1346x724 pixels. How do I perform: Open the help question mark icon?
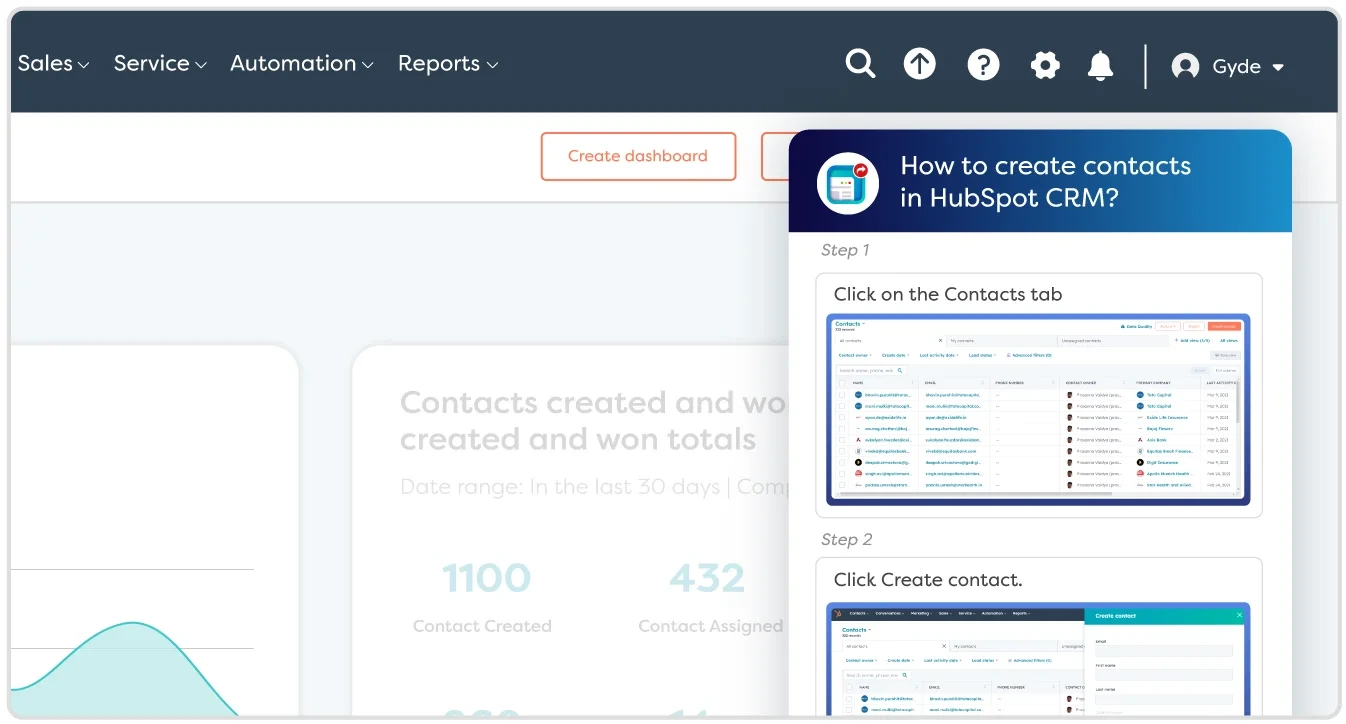[x=983, y=63]
